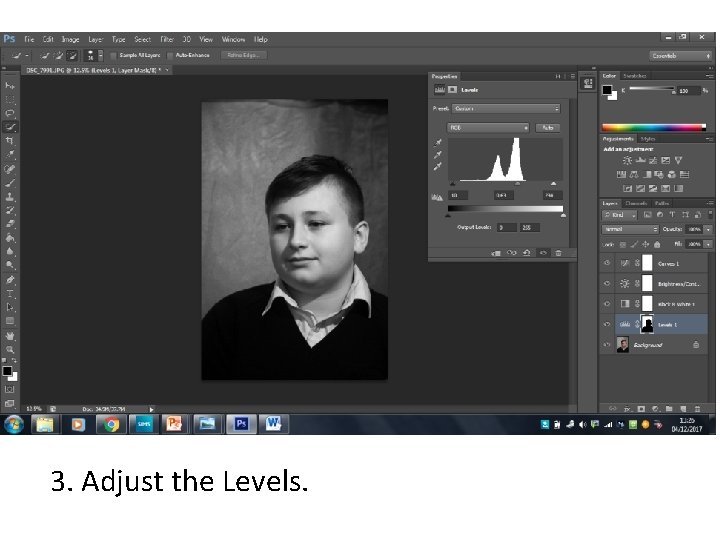
Task: Select the Hand tool
Action: pos(10,336)
